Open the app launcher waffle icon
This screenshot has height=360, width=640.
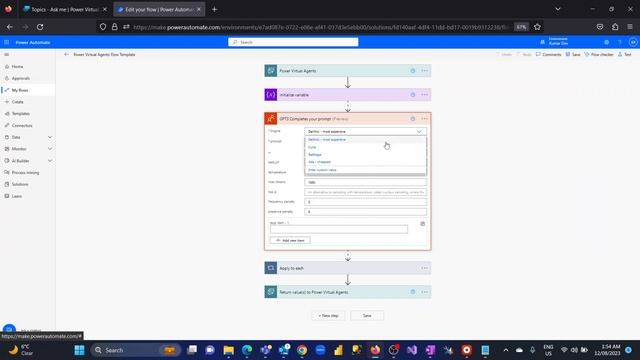pos(7,42)
